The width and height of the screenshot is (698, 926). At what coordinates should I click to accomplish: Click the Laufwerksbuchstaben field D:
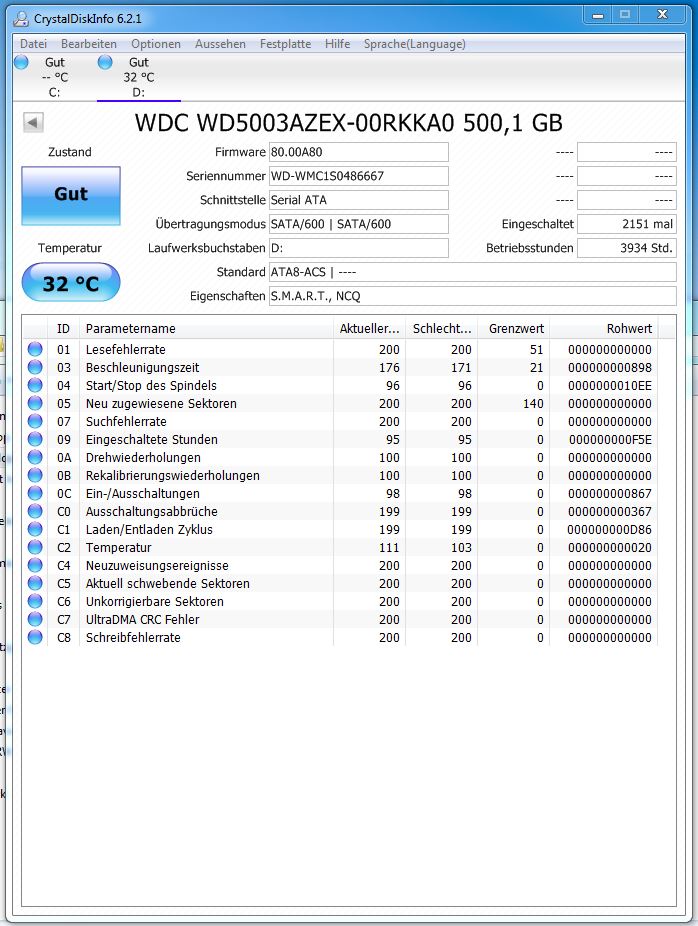tap(358, 248)
